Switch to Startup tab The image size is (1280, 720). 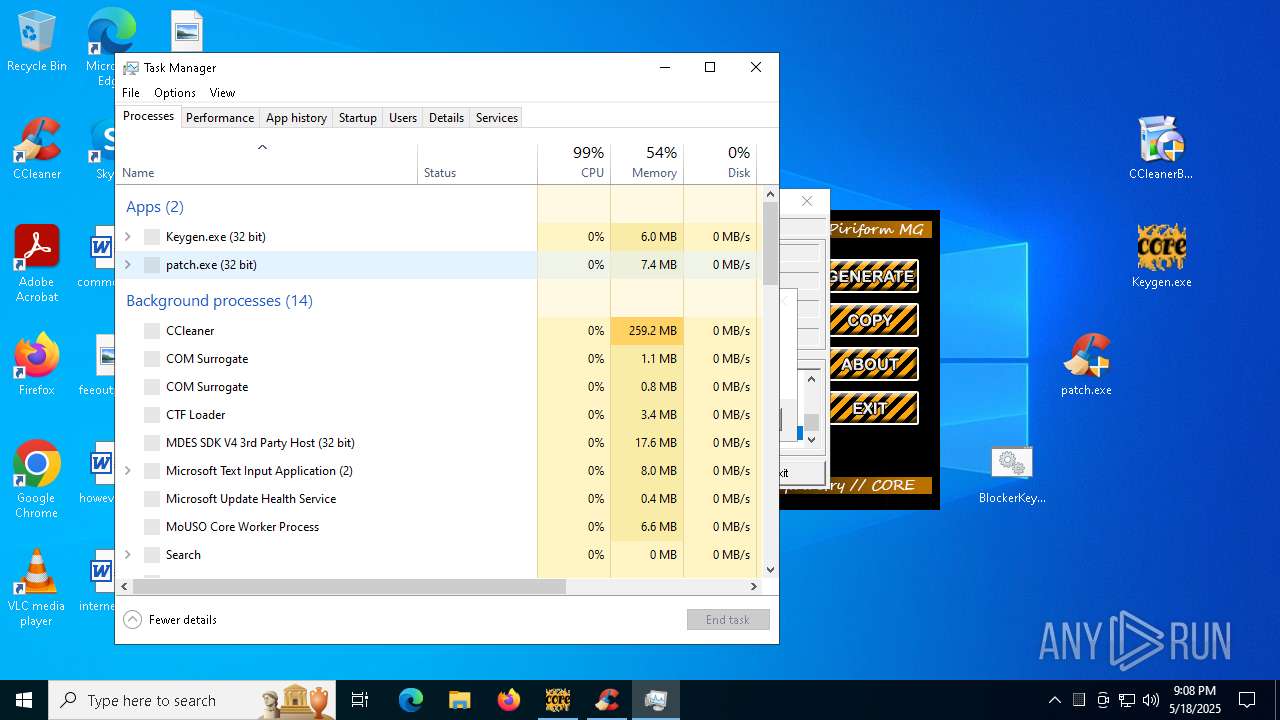coord(358,118)
